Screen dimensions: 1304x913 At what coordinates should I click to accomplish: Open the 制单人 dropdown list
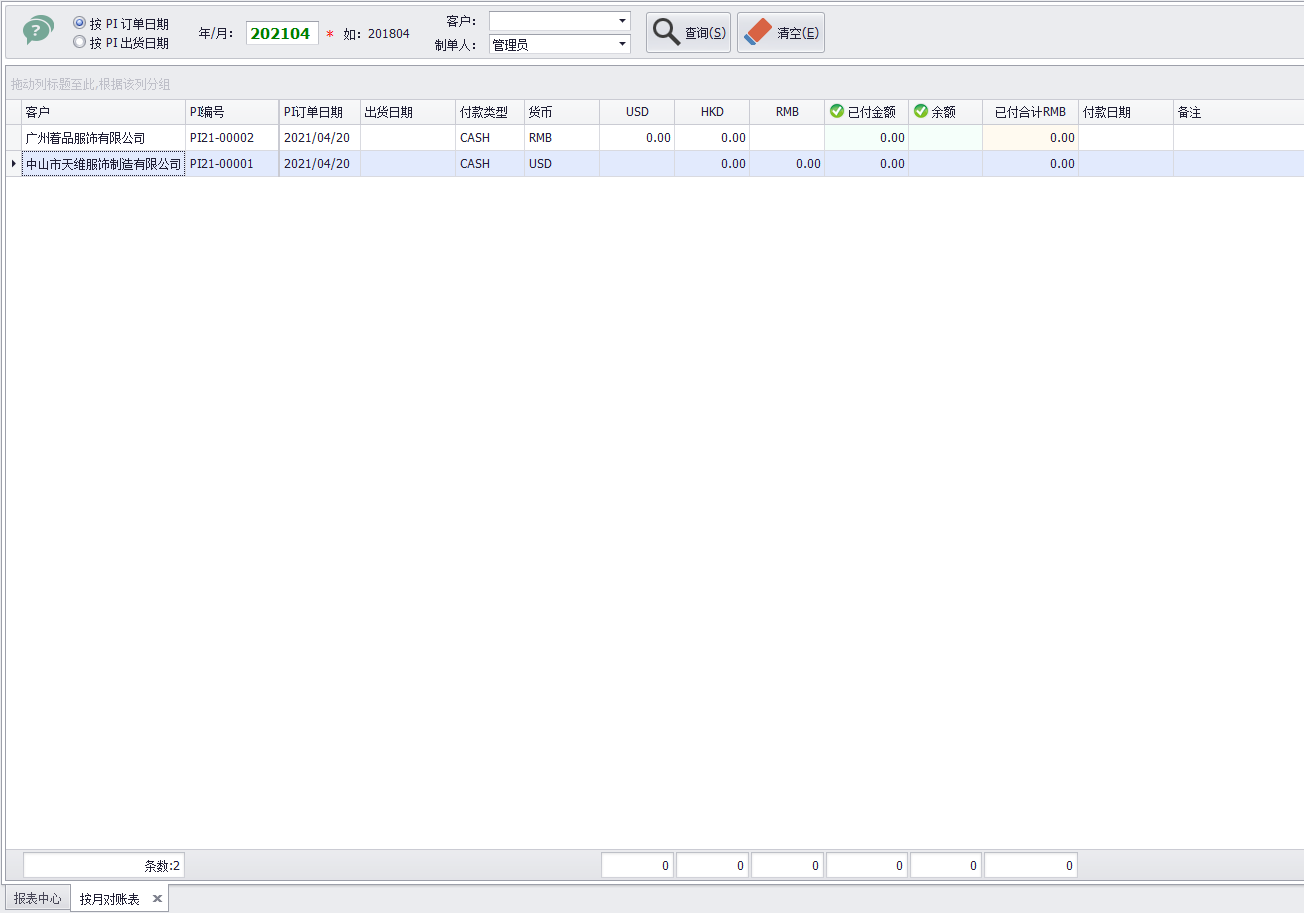point(622,44)
